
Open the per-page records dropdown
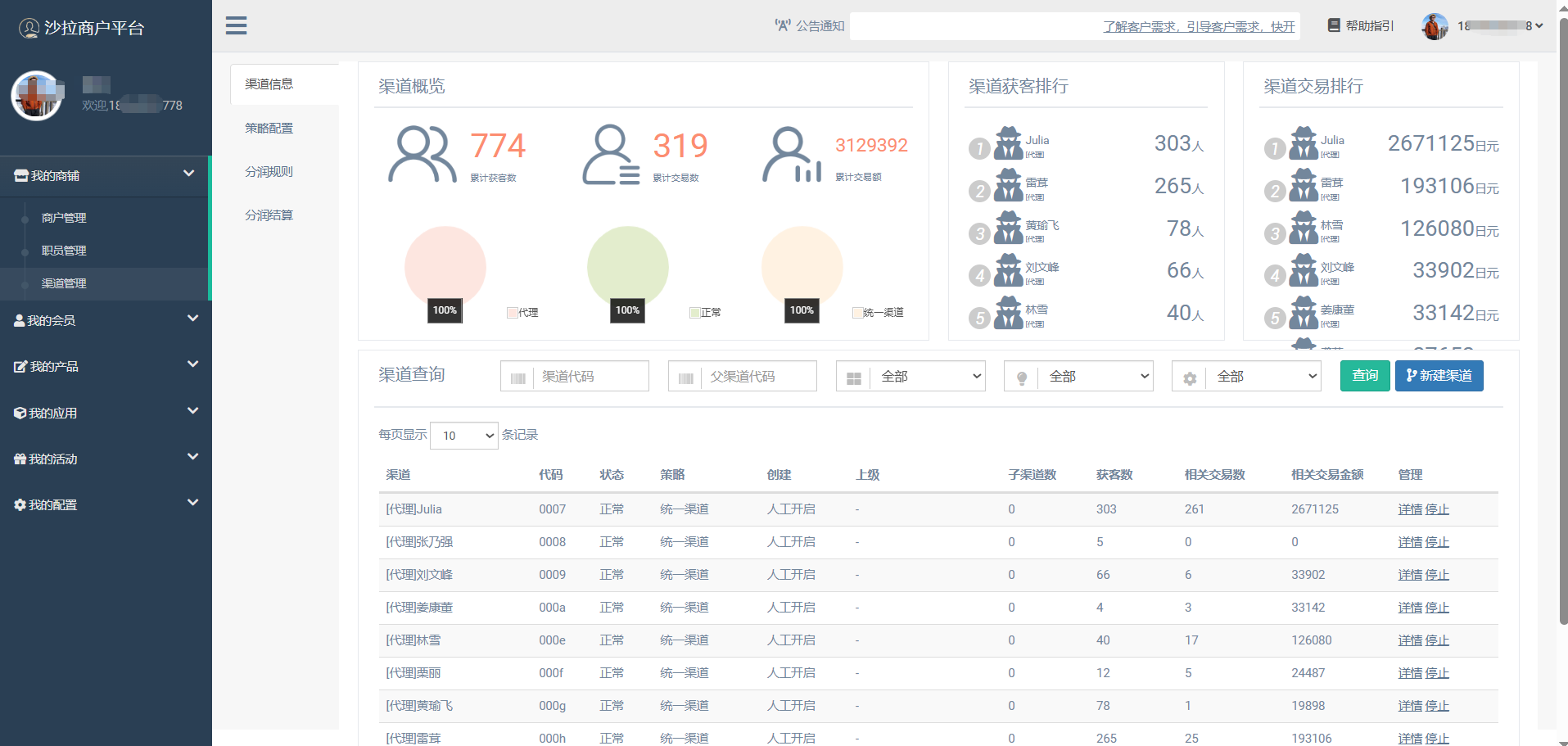coord(463,435)
